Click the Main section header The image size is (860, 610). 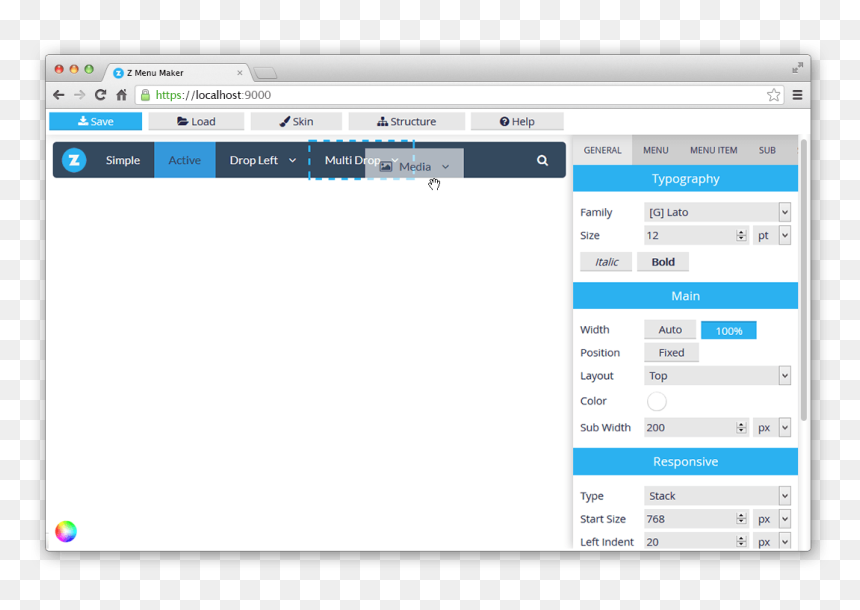coord(685,296)
